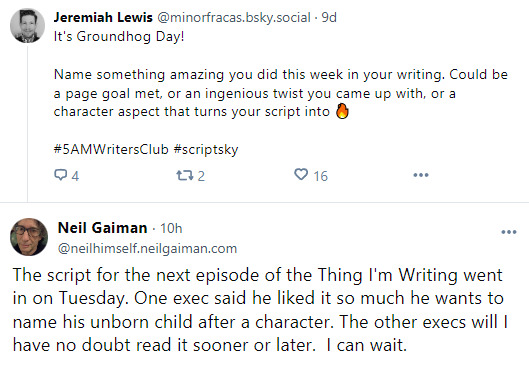Screen dimensions: 529x365
Task: Click the reply count number 4
Action: point(75,176)
